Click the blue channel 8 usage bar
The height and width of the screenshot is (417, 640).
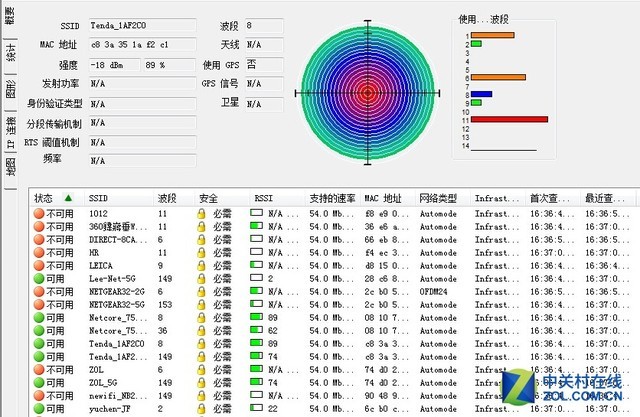(x=482, y=94)
